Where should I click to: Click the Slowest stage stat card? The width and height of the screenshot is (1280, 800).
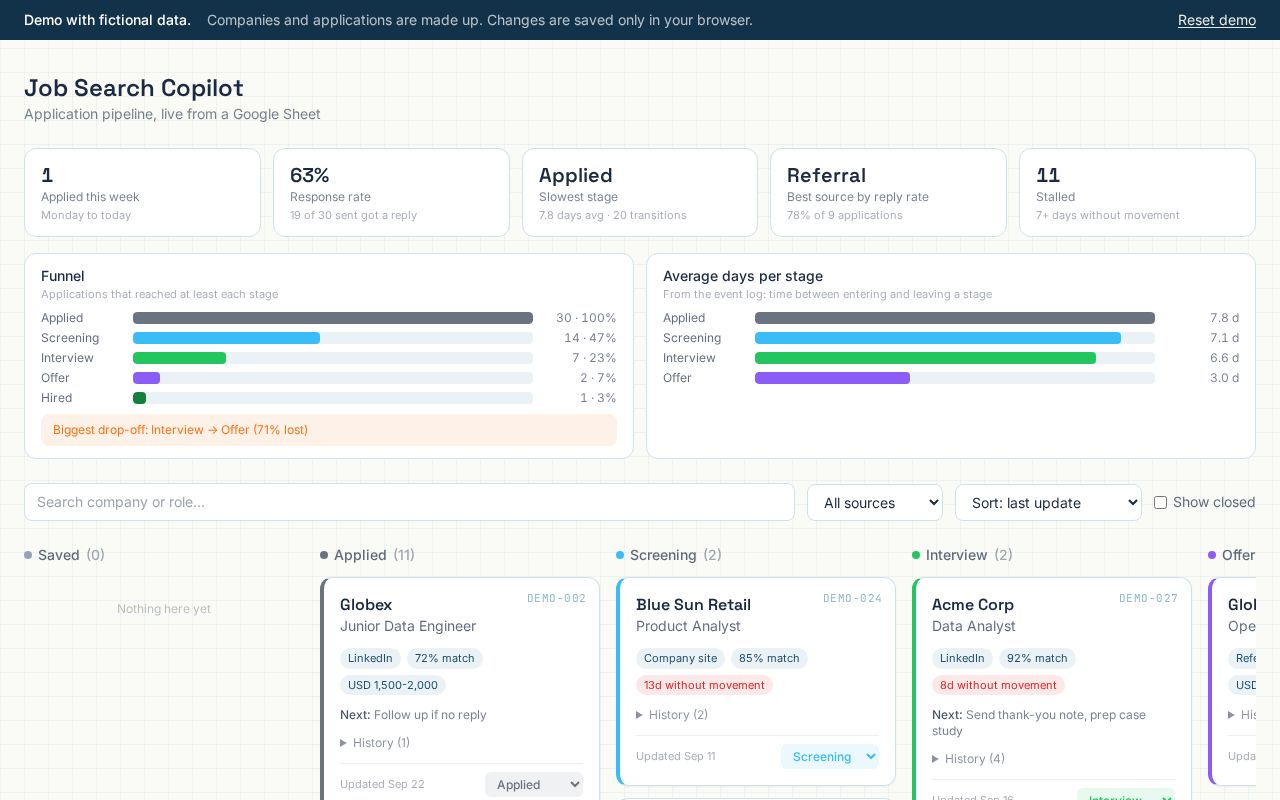tap(640, 193)
